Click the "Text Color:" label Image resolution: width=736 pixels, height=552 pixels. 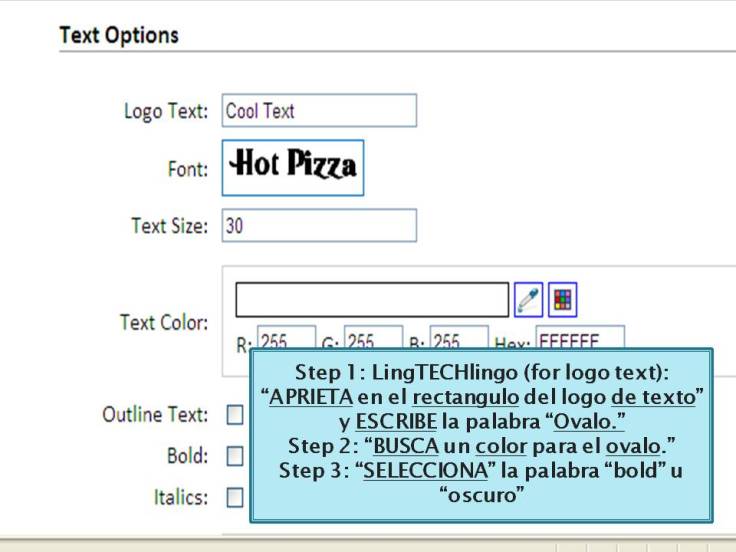164,322
